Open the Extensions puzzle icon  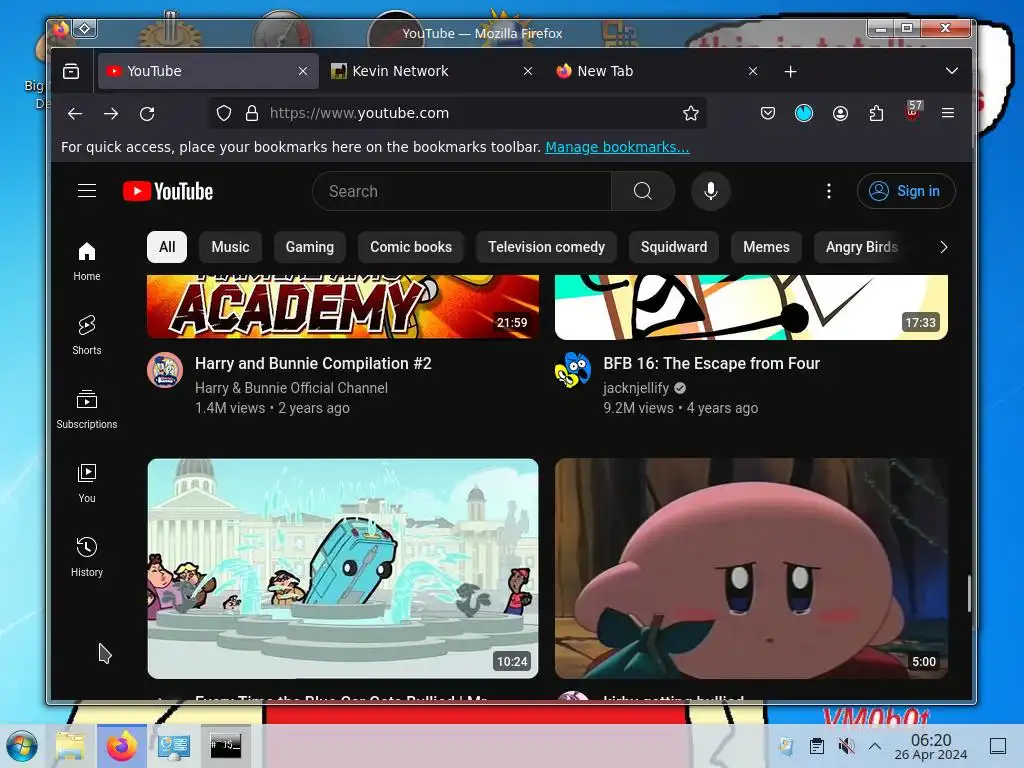click(x=876, y=114)
